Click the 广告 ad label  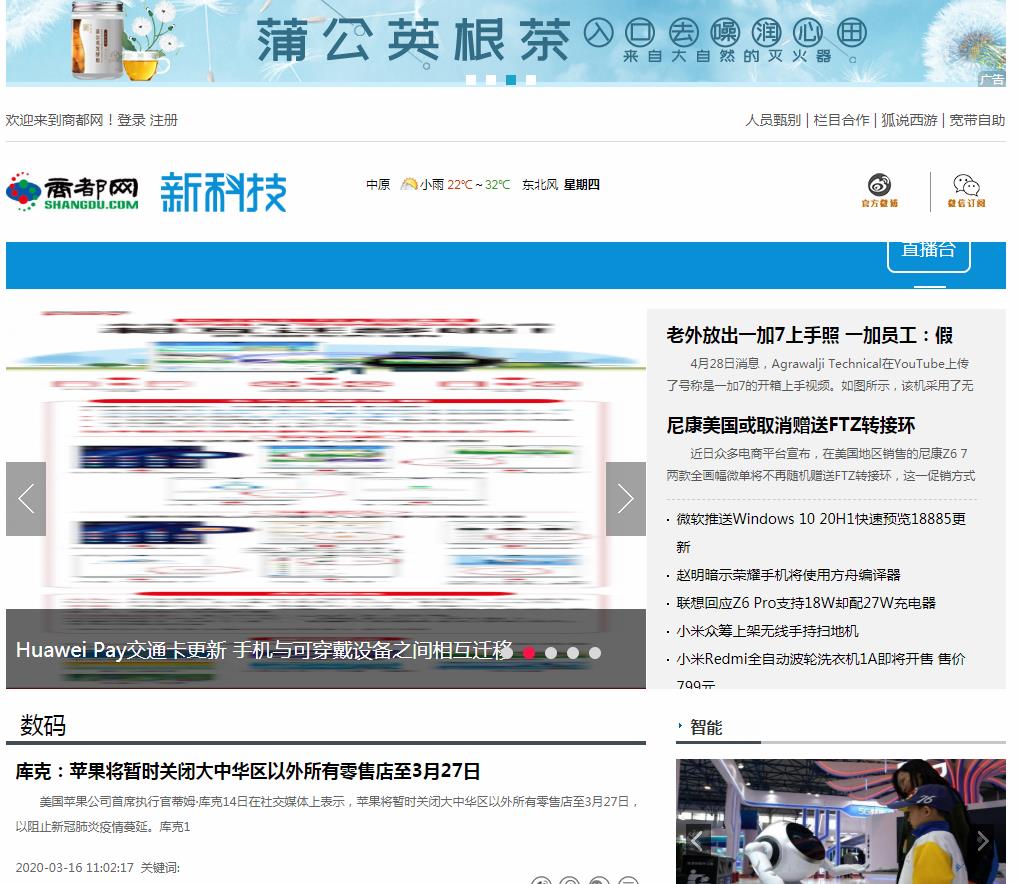tap(991, 79)
